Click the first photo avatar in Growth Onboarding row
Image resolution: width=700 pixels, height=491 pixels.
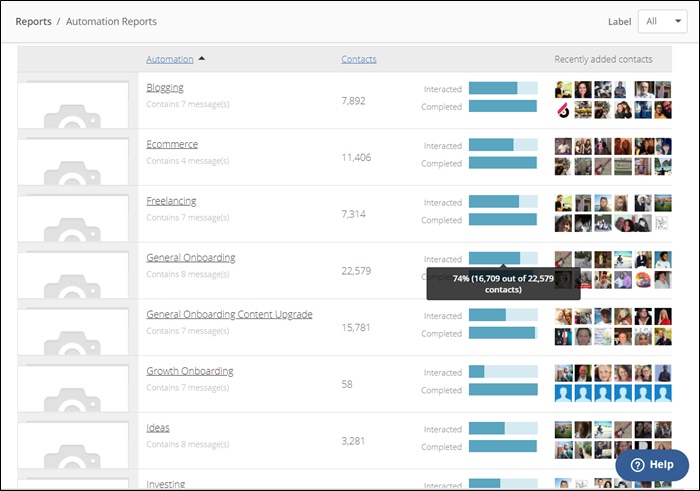563,373
